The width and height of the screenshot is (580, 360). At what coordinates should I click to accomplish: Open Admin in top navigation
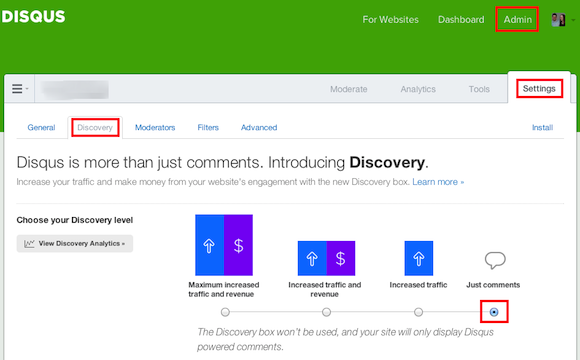coord(517,20)
